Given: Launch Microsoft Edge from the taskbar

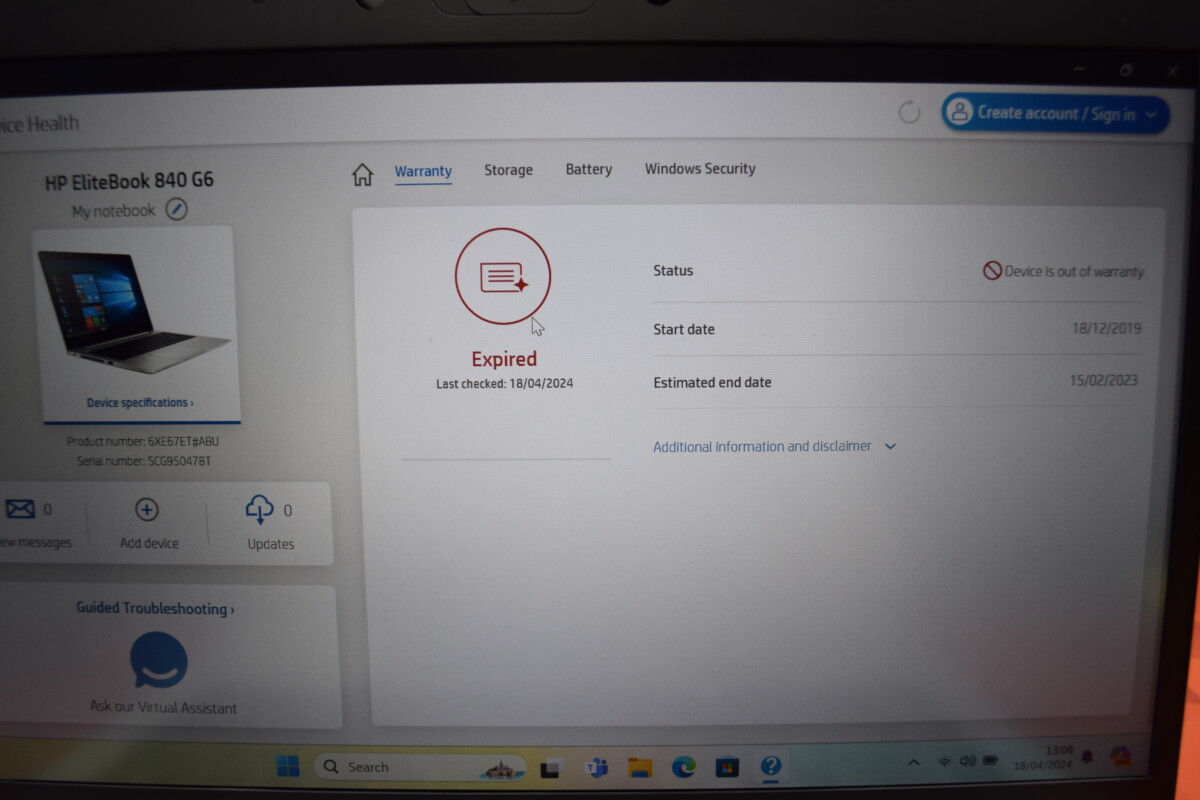Looking at the screenshot, I should click(x=684, y=768).
